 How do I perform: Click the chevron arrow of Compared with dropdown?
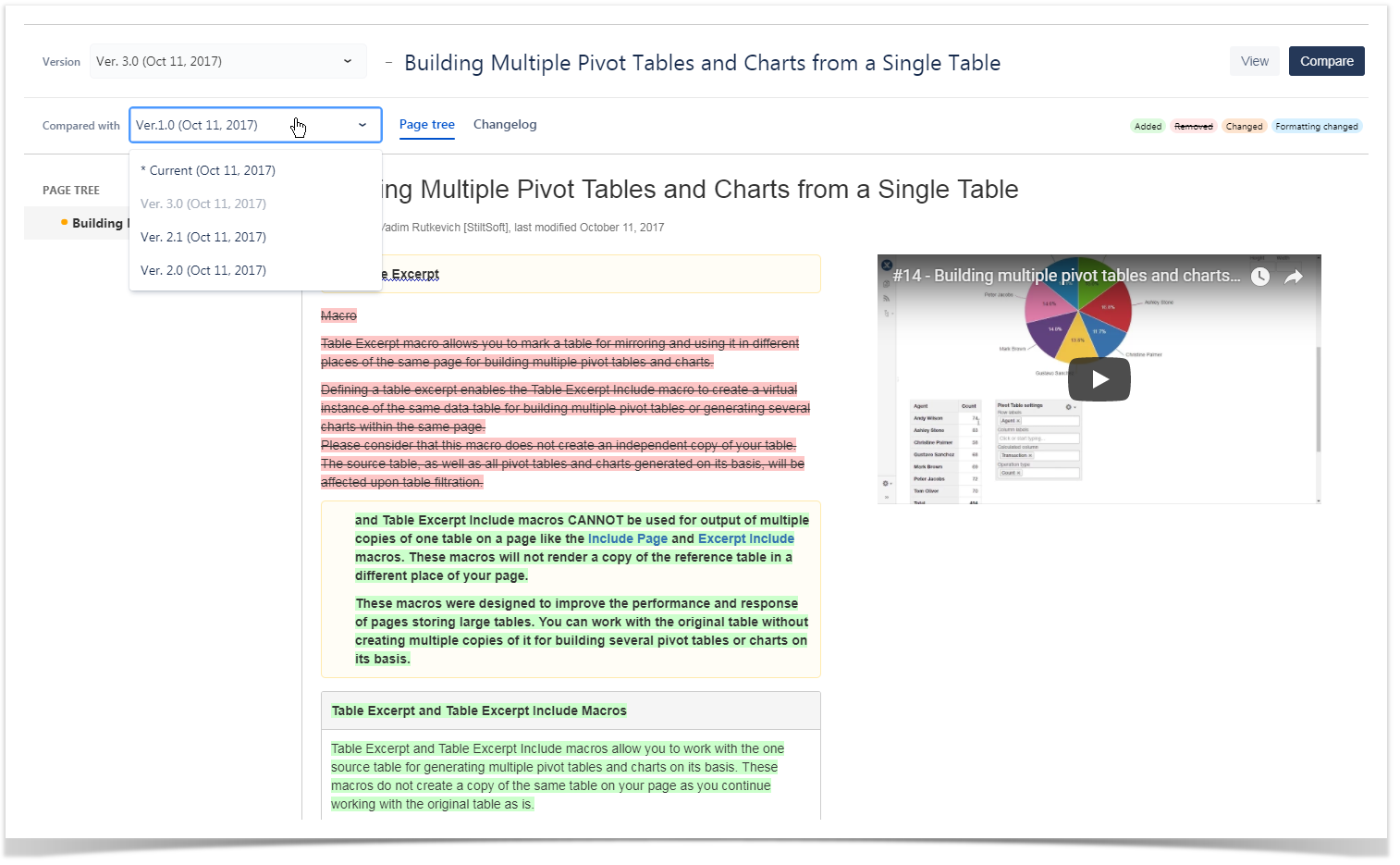tap(362, 125)
